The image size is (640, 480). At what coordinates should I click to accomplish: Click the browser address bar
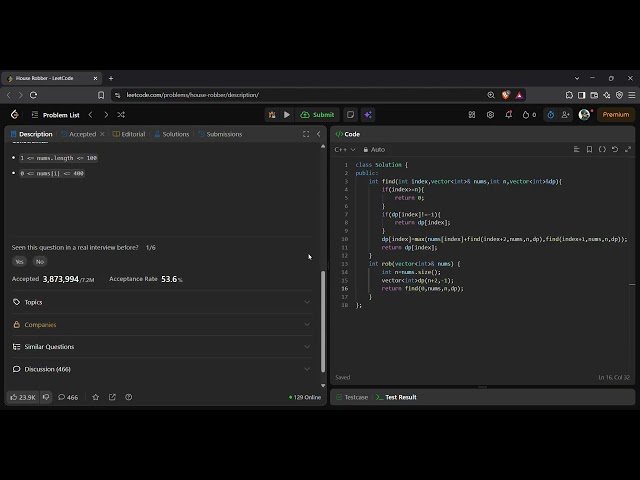coord(302,95)
